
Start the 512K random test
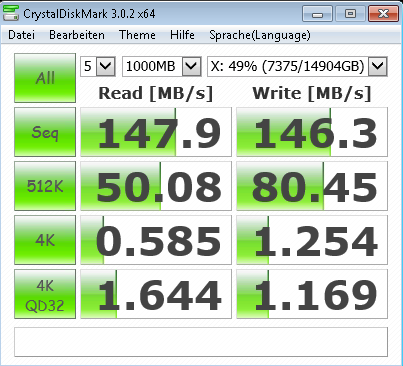click(45, 186)
